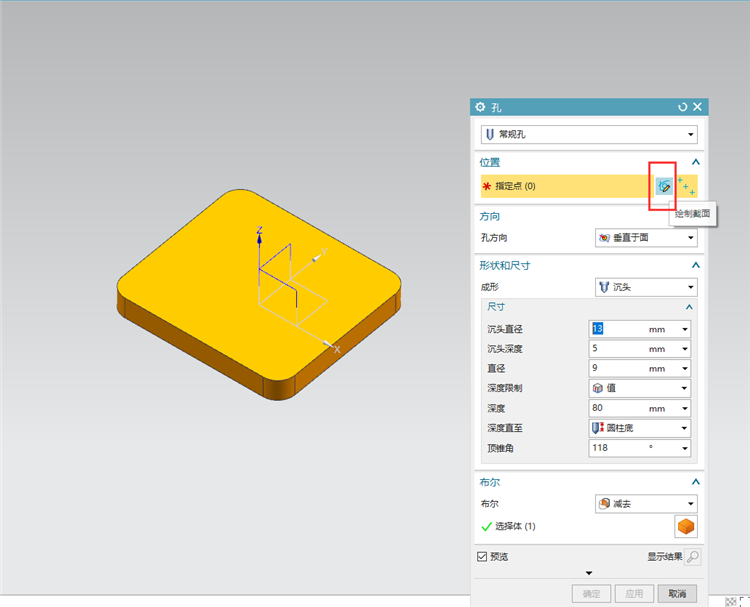This screenshot has height=607, width=750.
Task: Open the forming dropdown showing 沉头
Action: pos(646,287)
